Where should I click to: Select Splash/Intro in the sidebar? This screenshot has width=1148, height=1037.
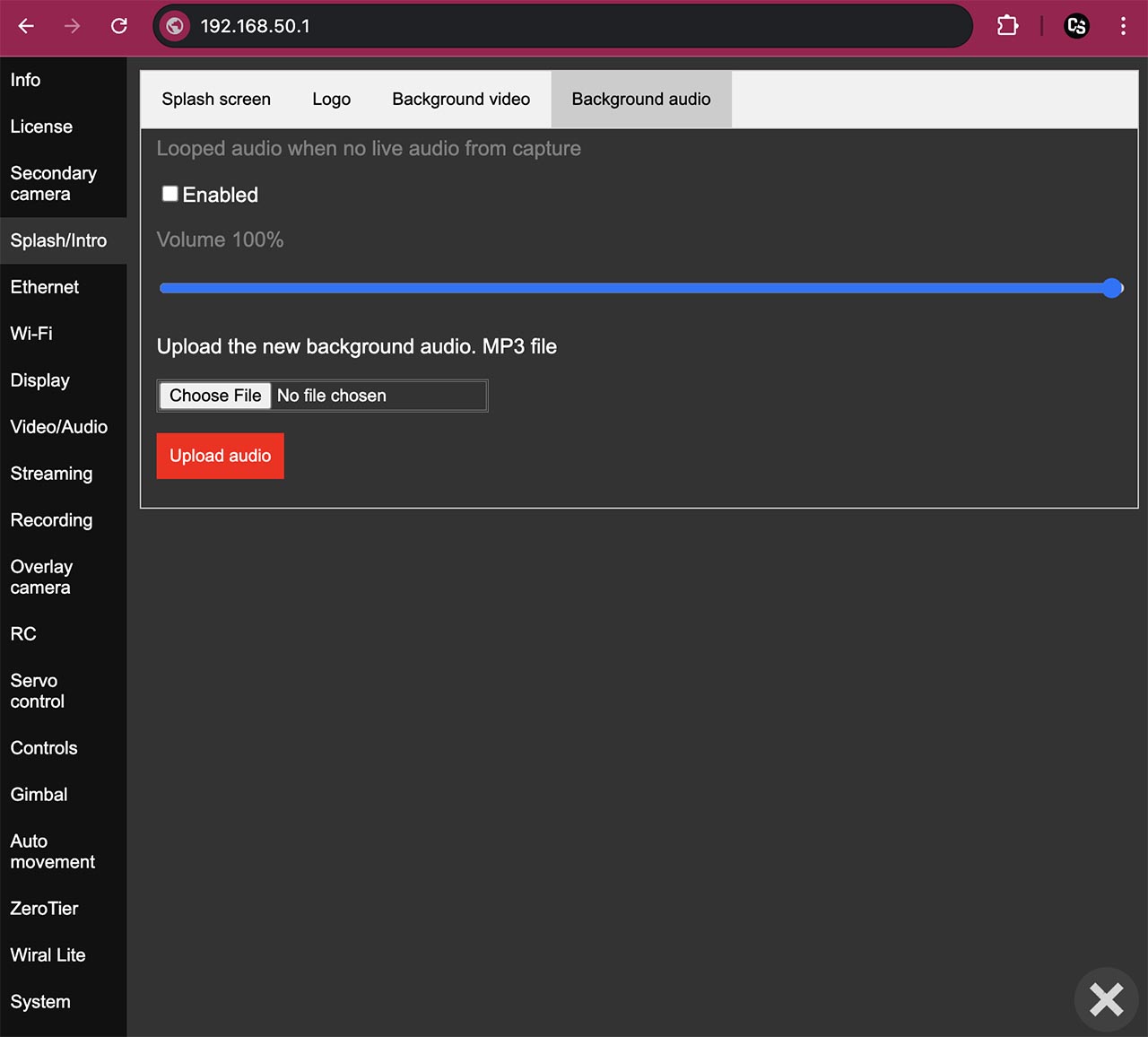pyautogui.click(x=63, y=240)
